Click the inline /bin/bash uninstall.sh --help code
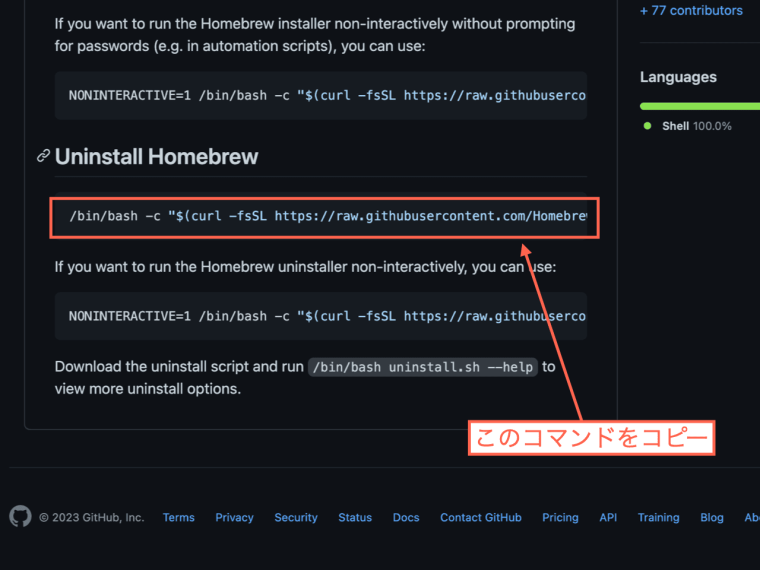 [x=423, y=367]
